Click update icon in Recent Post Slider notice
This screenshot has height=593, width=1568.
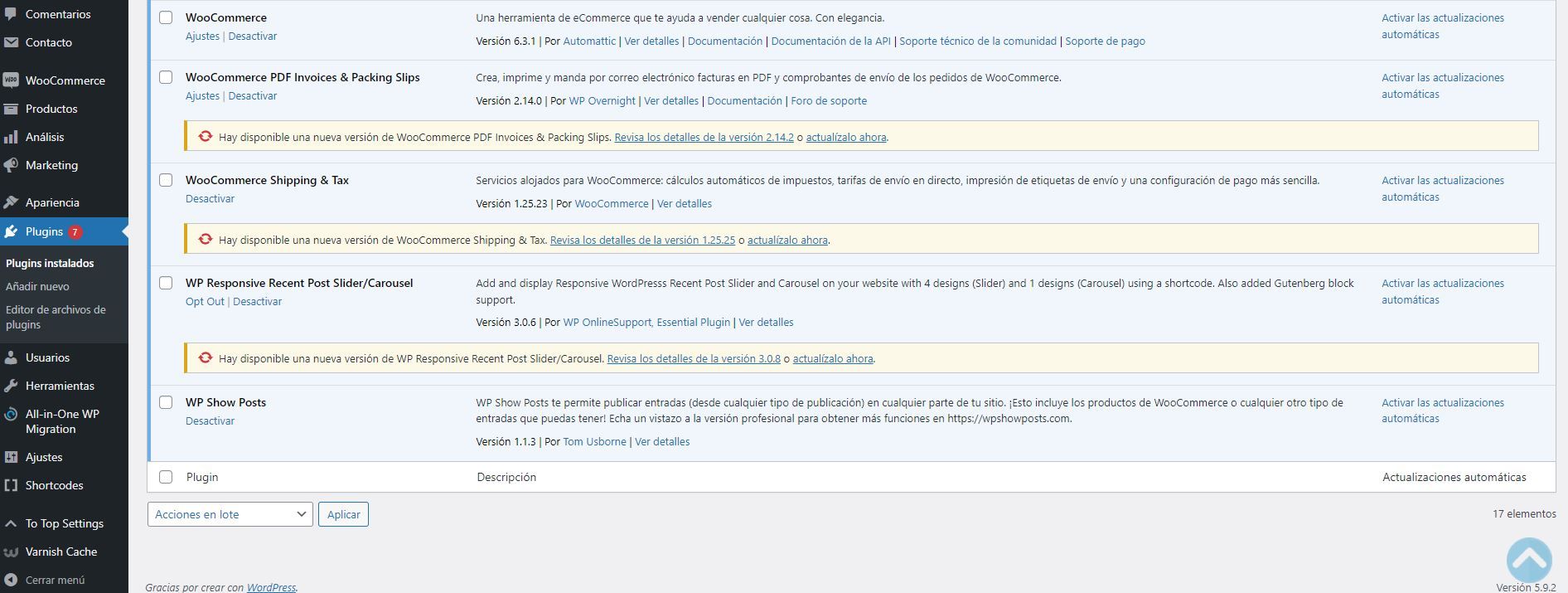(x=205, y=358)
